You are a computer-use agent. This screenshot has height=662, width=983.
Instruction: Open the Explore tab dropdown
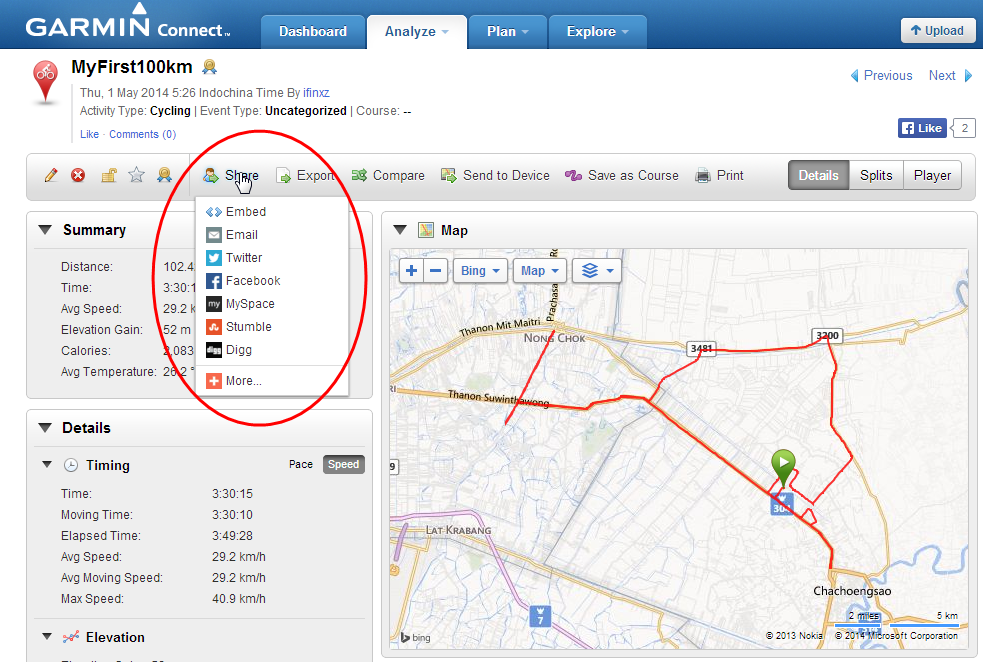[597, 31]
